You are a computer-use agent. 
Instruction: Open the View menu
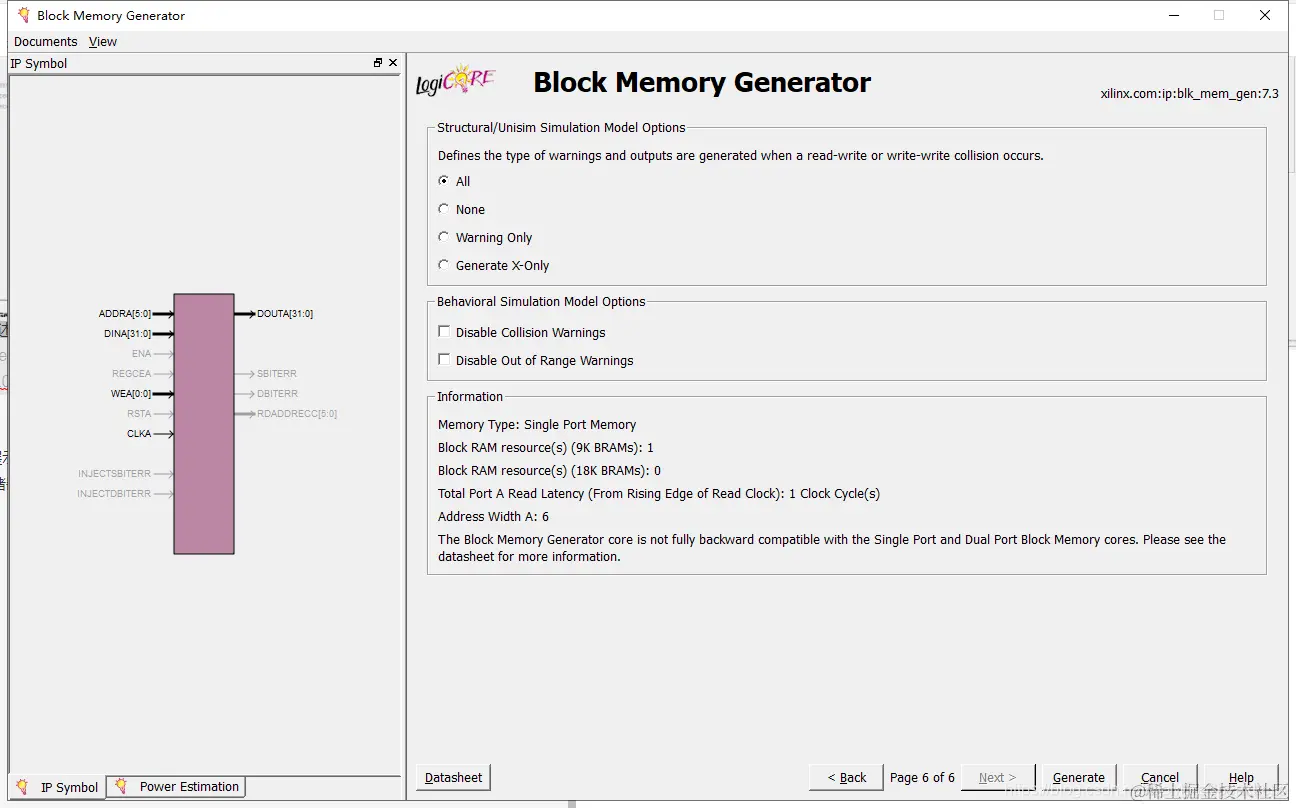coord(103,41)
